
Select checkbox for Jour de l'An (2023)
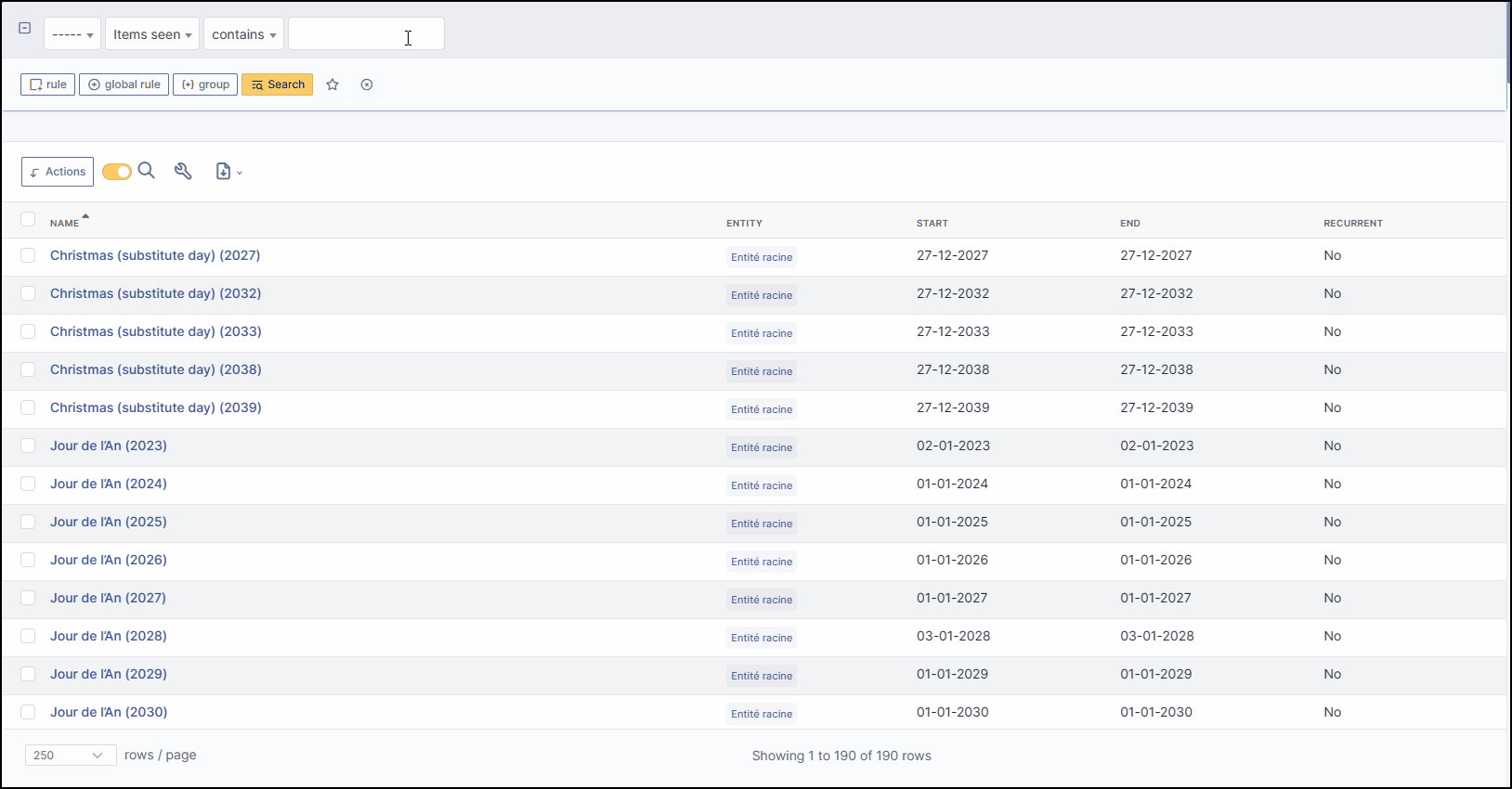tap(28, 446)
